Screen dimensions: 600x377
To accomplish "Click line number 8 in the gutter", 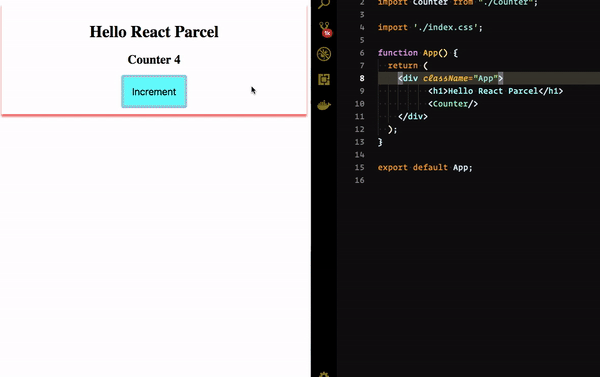I will coord(362,78).
